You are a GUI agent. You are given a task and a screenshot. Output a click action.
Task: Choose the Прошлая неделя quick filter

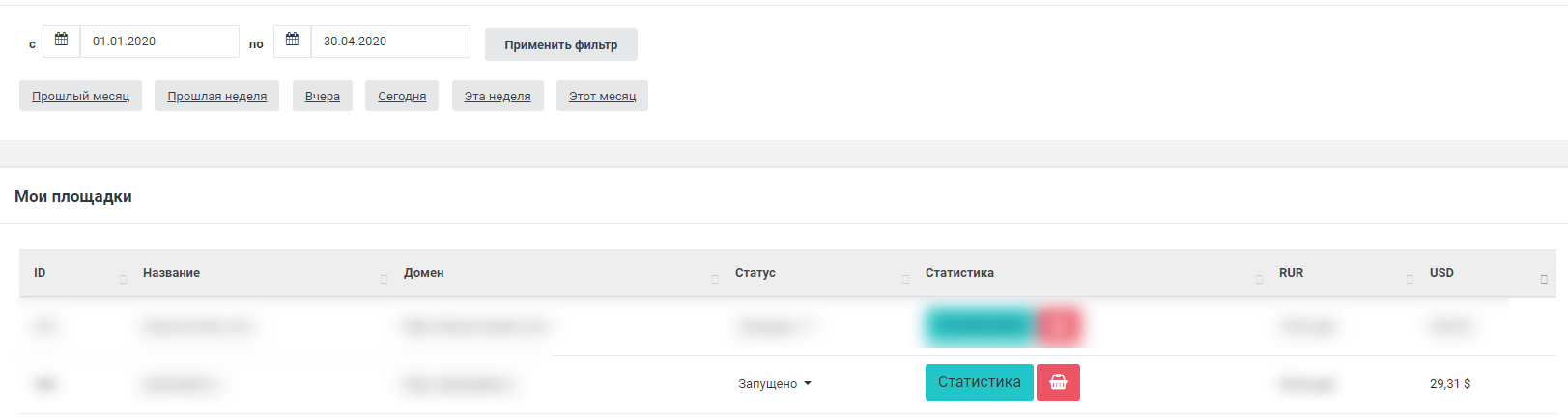click(x=216, y=96)
